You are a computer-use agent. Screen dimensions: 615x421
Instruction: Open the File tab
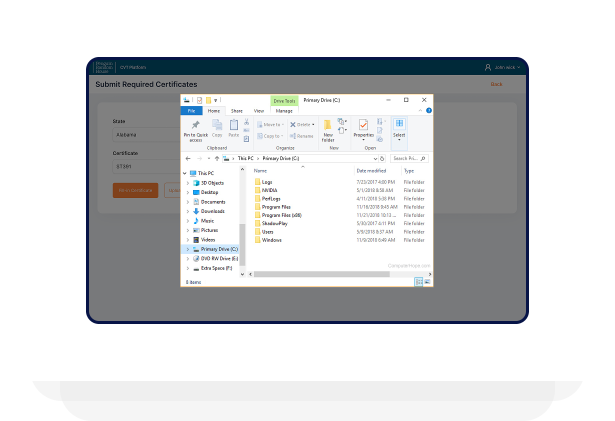(x=191, y=111)
